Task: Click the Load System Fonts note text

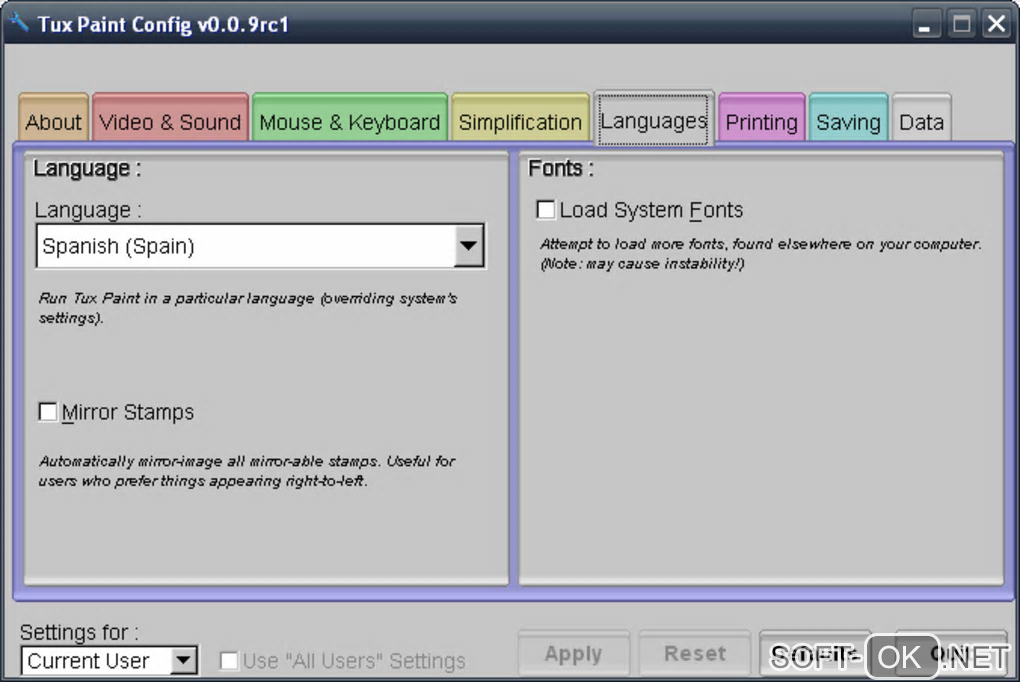Action: (x=760, y=254)
